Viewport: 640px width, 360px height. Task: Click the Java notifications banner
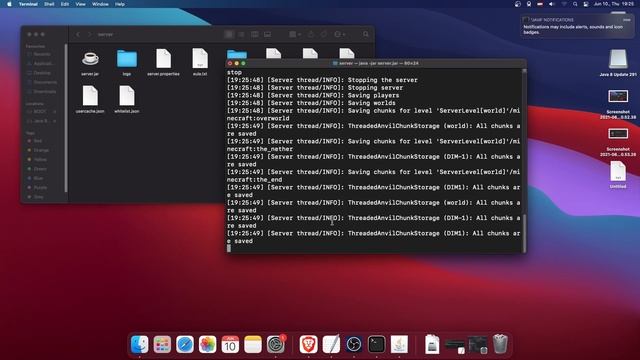(x=577, y=26)
